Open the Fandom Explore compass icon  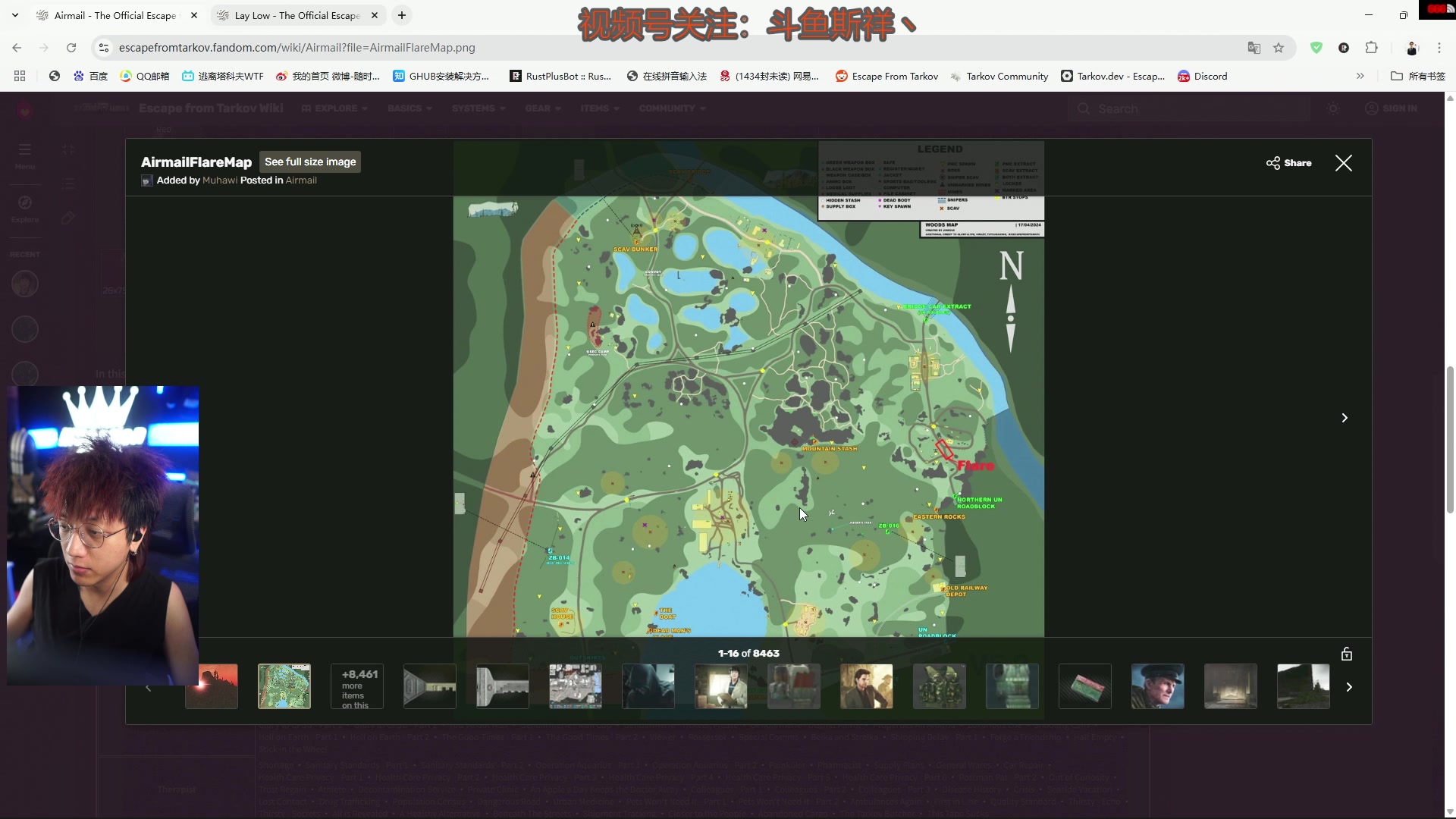coord(25,208)
